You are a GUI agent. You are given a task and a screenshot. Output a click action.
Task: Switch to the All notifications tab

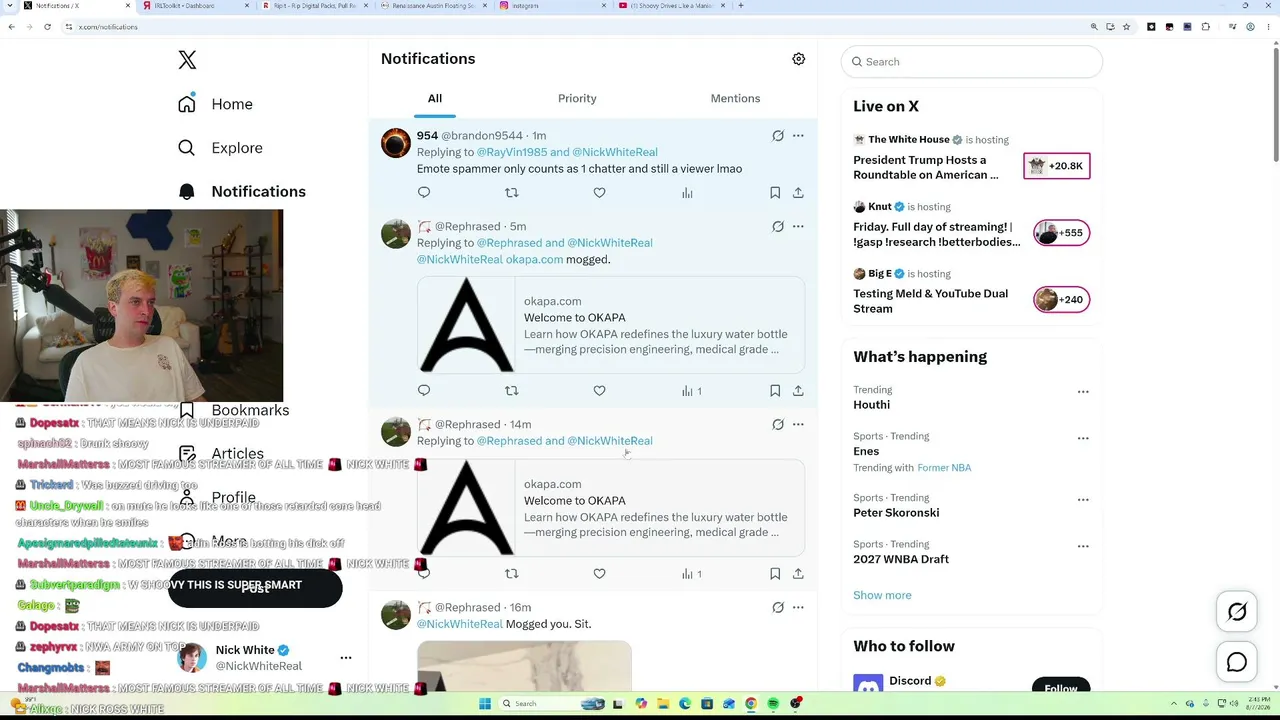pos(435,98)
